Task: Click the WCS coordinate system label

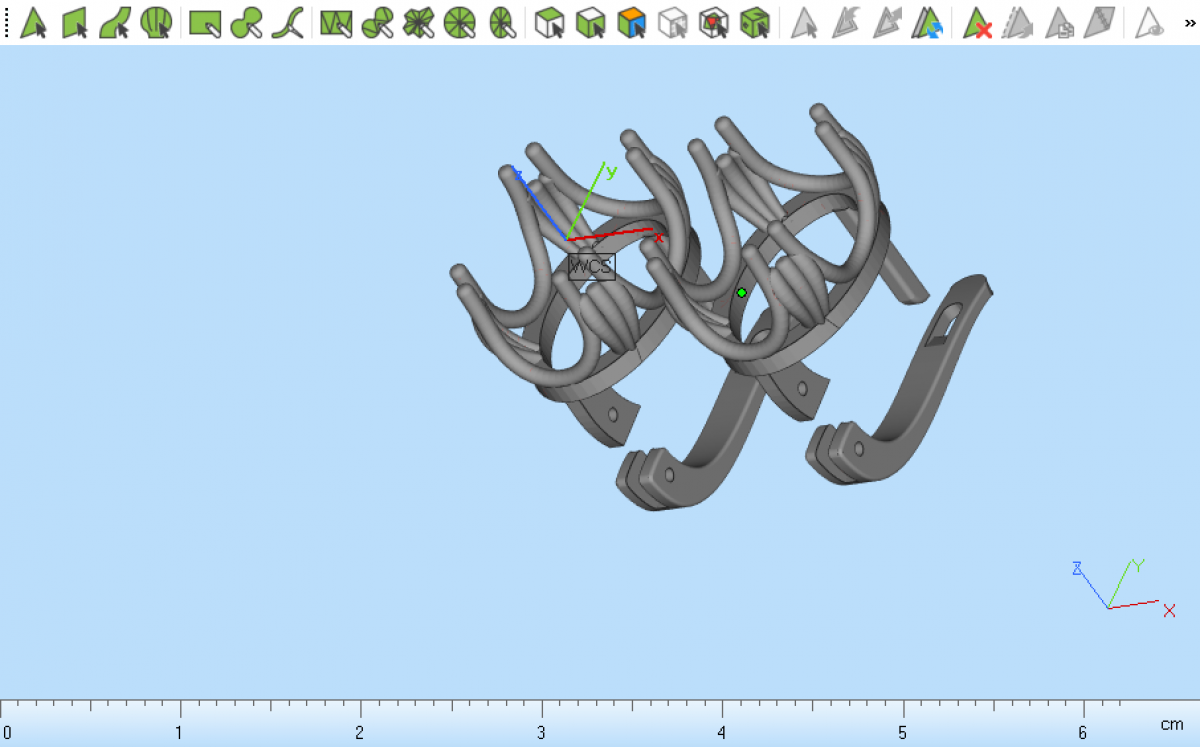Action: (x=591, y=267)
